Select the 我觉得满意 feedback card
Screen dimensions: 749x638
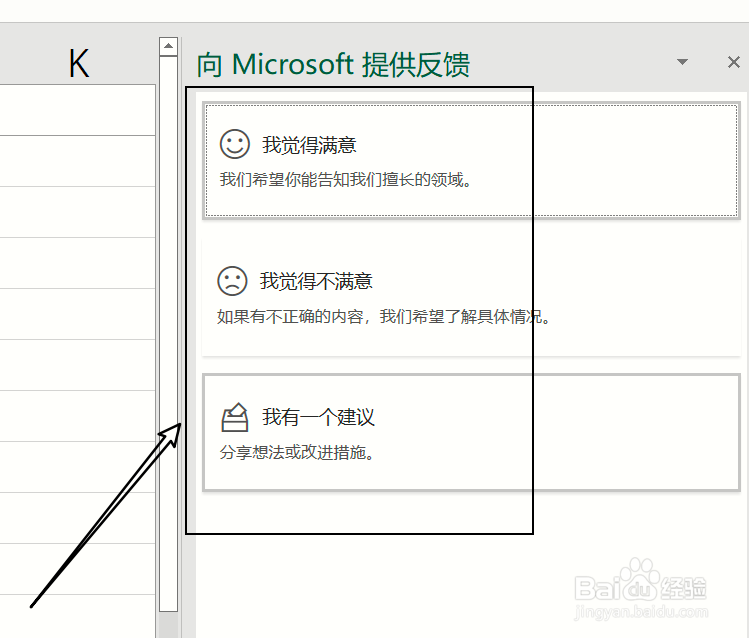point(471,160)
